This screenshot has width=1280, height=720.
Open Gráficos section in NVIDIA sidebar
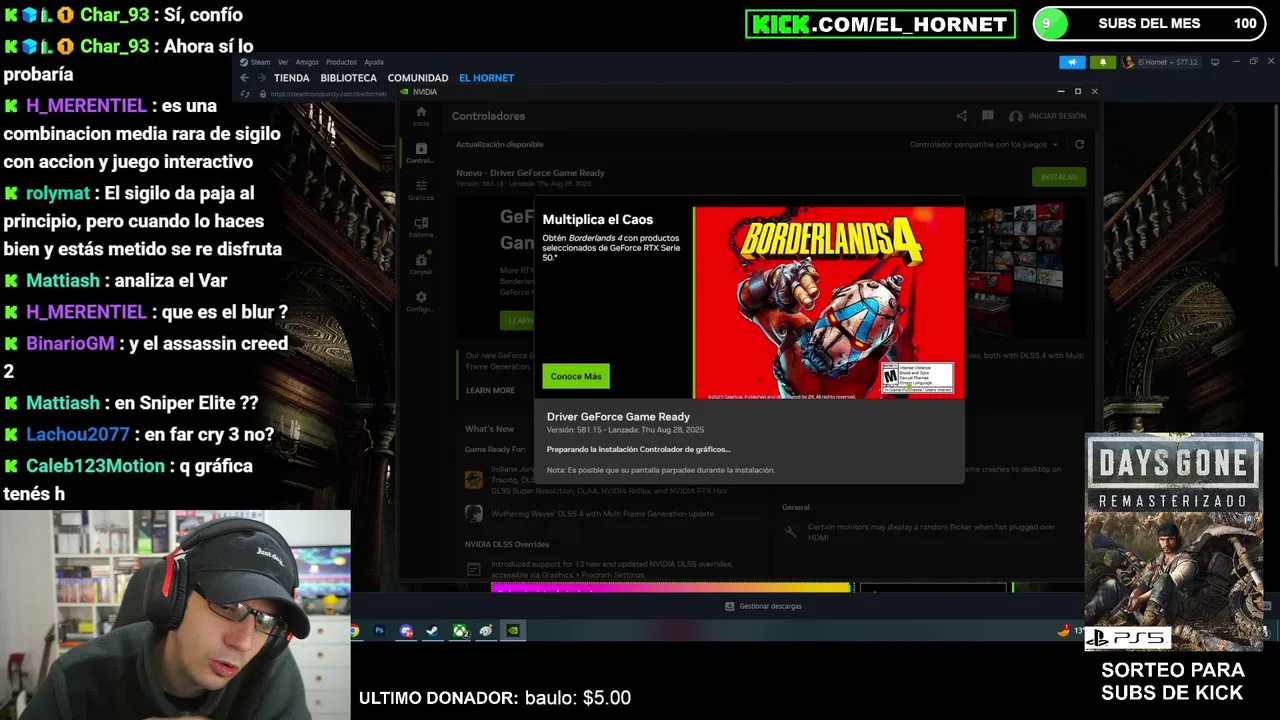(x=421, y=190)
